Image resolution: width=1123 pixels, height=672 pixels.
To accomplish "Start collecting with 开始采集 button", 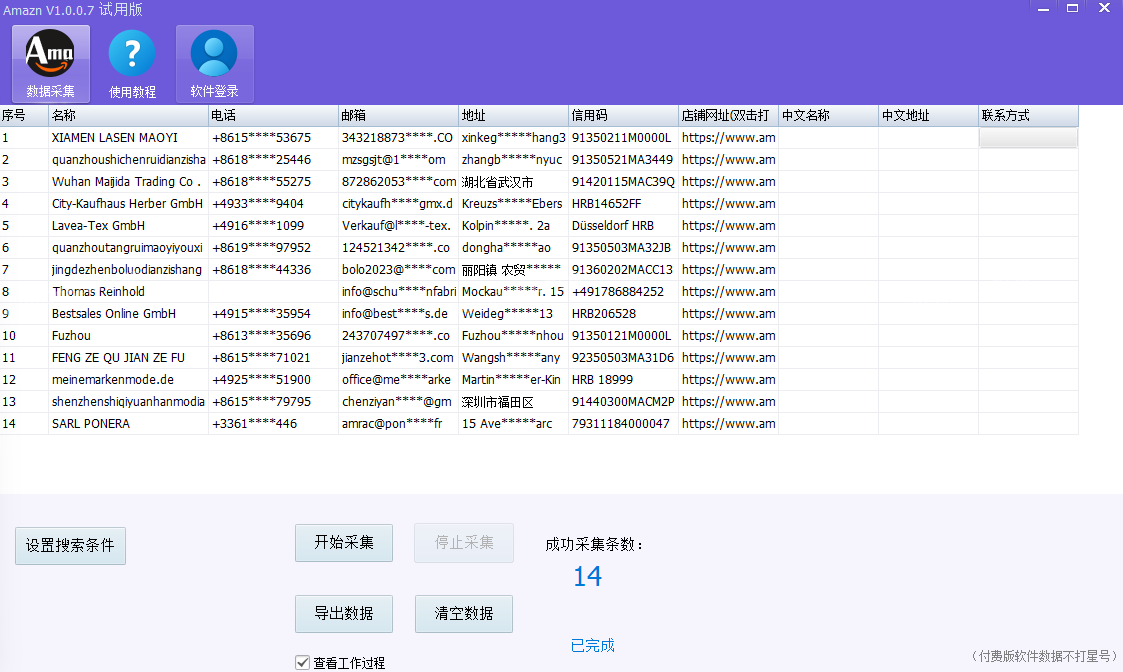I will tap(344, 543).
